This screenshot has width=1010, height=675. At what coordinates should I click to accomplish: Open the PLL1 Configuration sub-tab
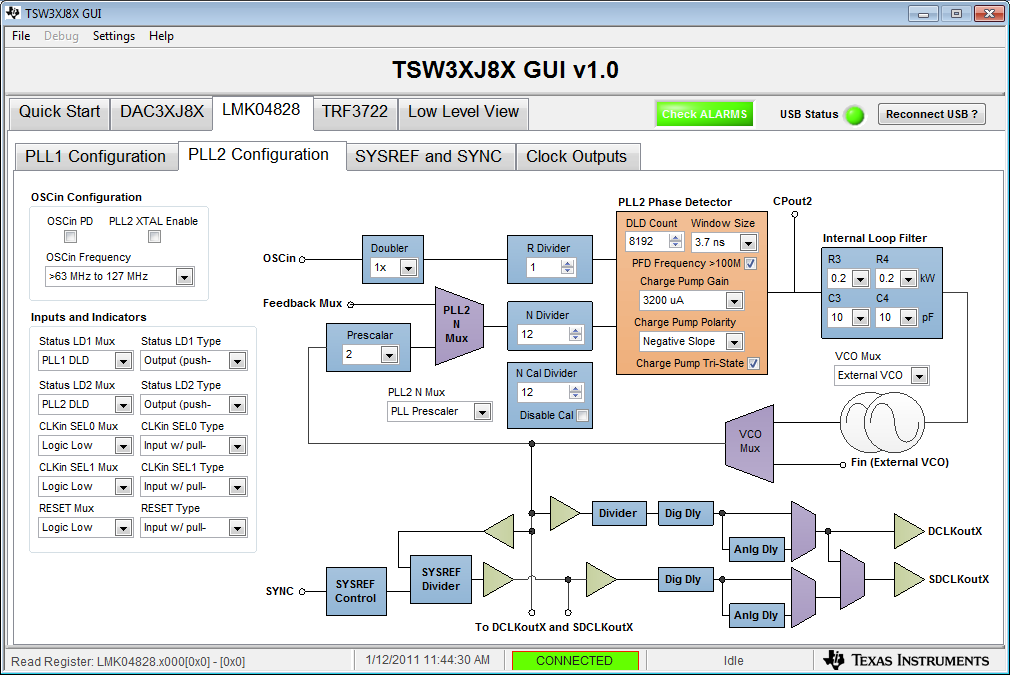(x=95, y=157)
